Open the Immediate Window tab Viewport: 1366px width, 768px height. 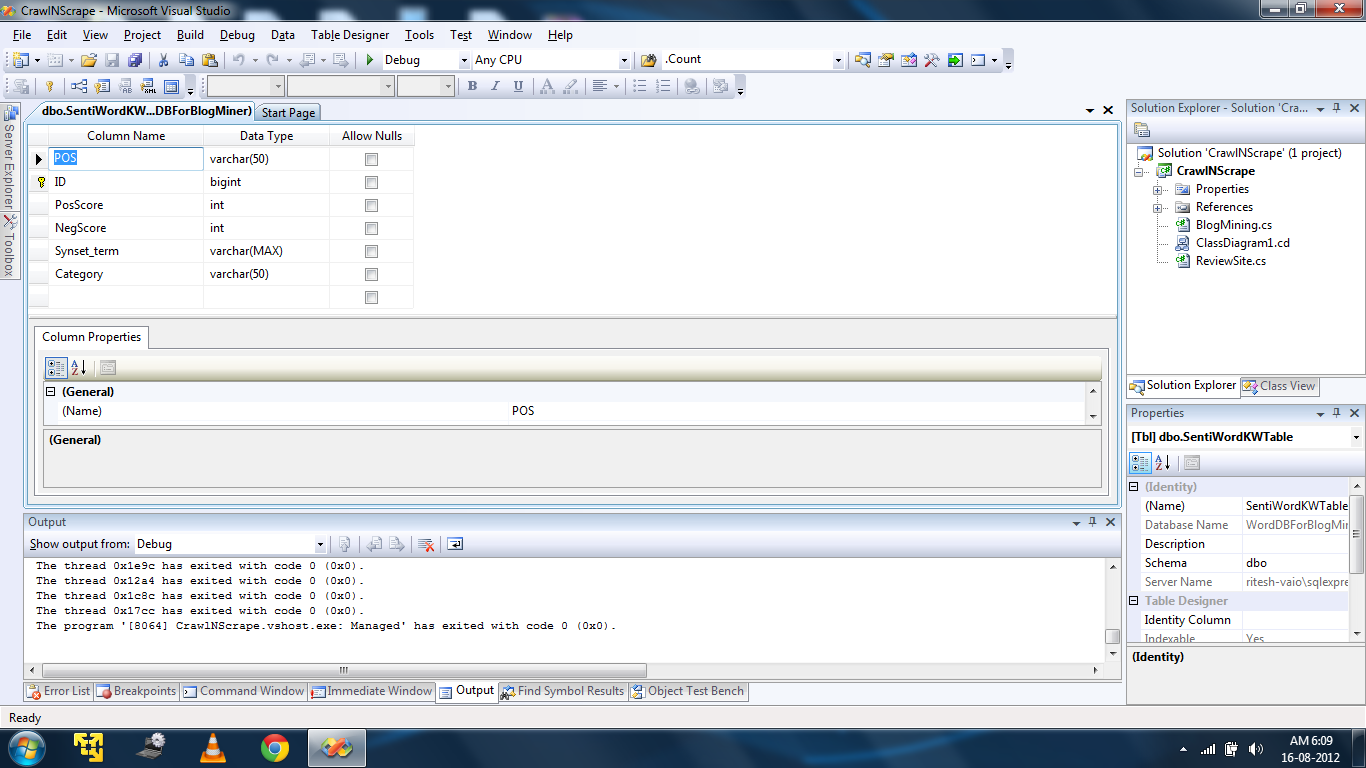point(371,691)
